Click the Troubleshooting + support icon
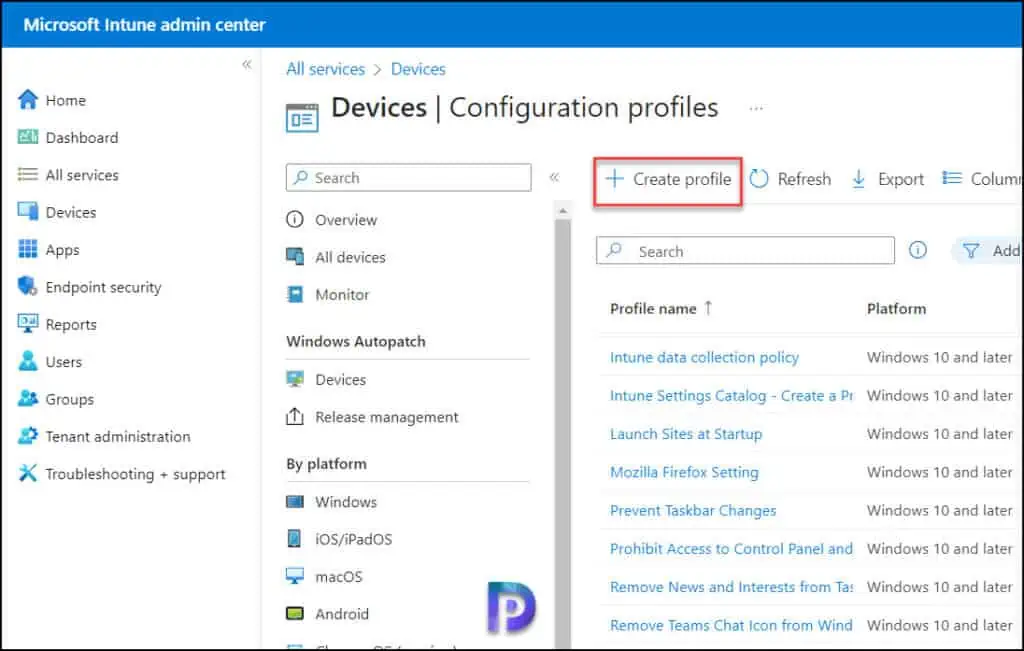1024x651 pixels. click(x=27, y=473)
